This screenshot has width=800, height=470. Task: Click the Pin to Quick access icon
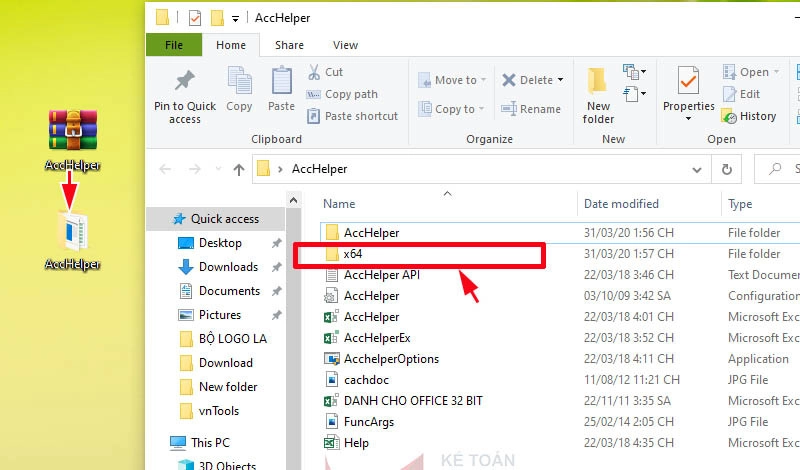point(185,82)
